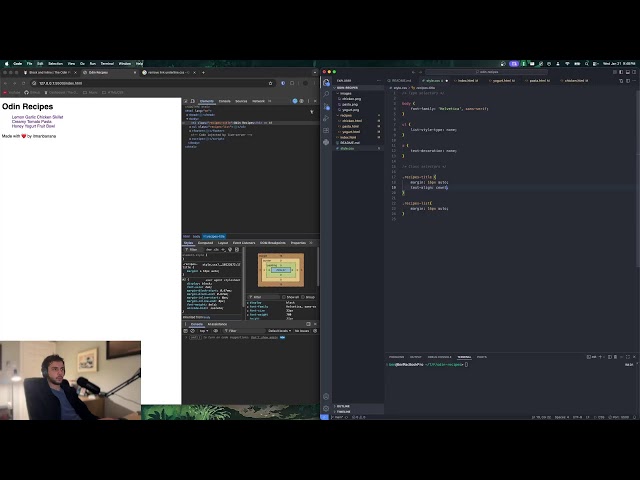The height and width of the screenshot is (480, 640).
Task: Expand the ul recipes-list node in DOM tree
Action: point(189,127)
